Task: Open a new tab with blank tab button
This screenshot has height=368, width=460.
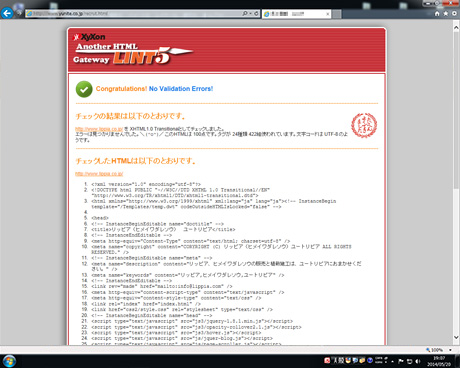Action: pyautogui.click(x=337, y=14)
